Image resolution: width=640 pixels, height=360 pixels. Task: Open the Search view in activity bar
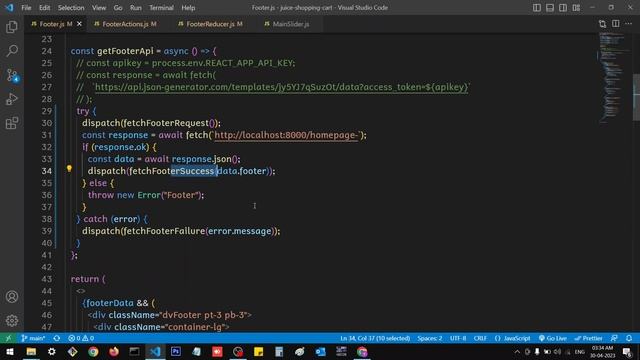pyautogui.click(x=12, y=51)
